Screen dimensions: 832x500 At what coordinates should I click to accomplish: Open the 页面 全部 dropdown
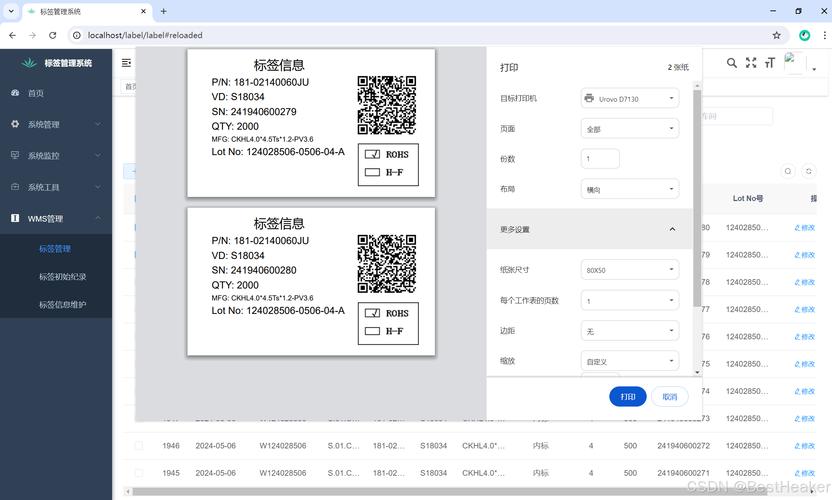click(x=630, y=128)
